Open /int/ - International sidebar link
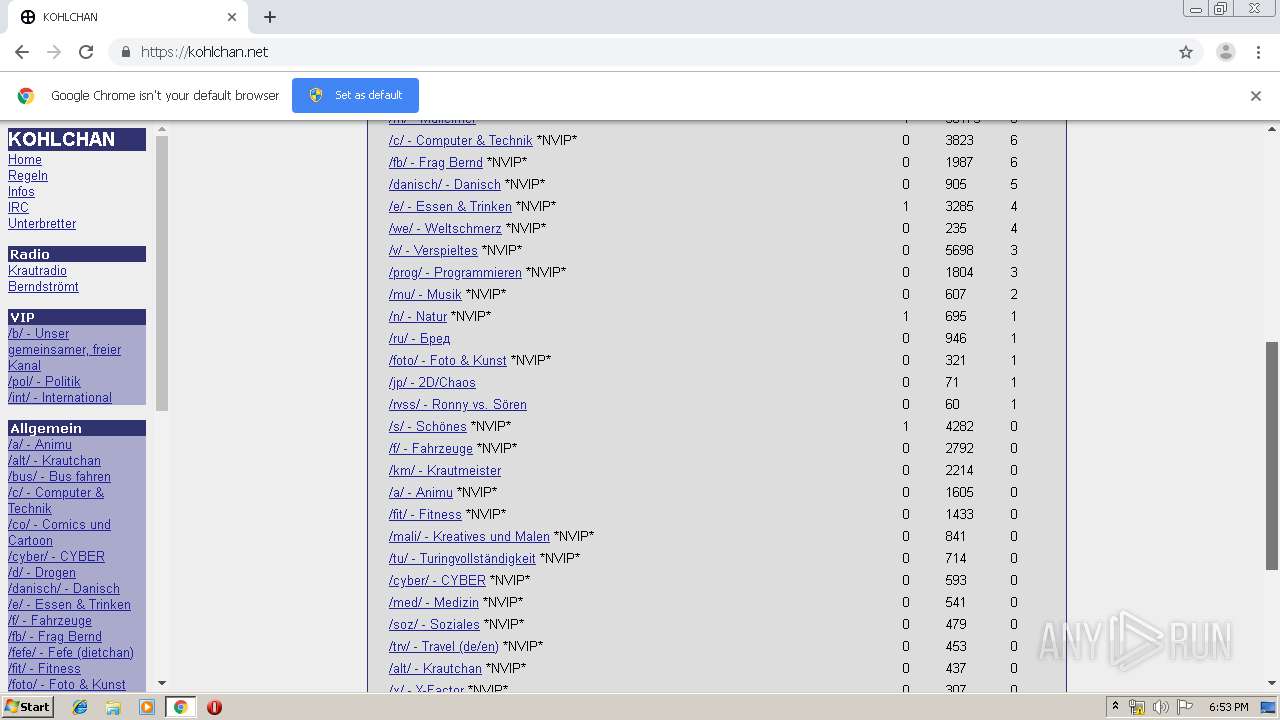Screen dimensions: 1280x720 [x=60, y=398]
